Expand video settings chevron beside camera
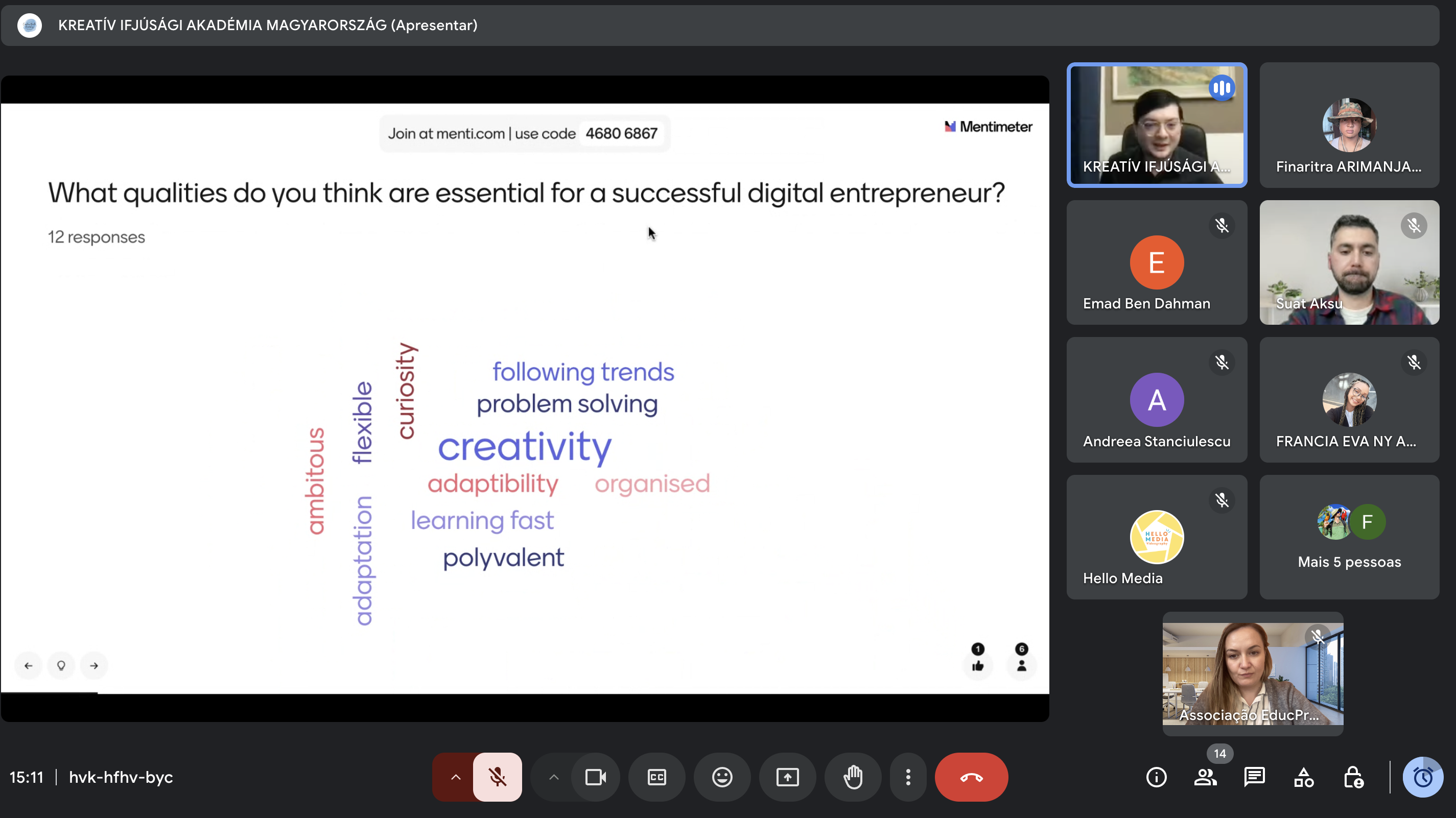Viewport: 1456px width, 818px height. [x=553, y=777]
